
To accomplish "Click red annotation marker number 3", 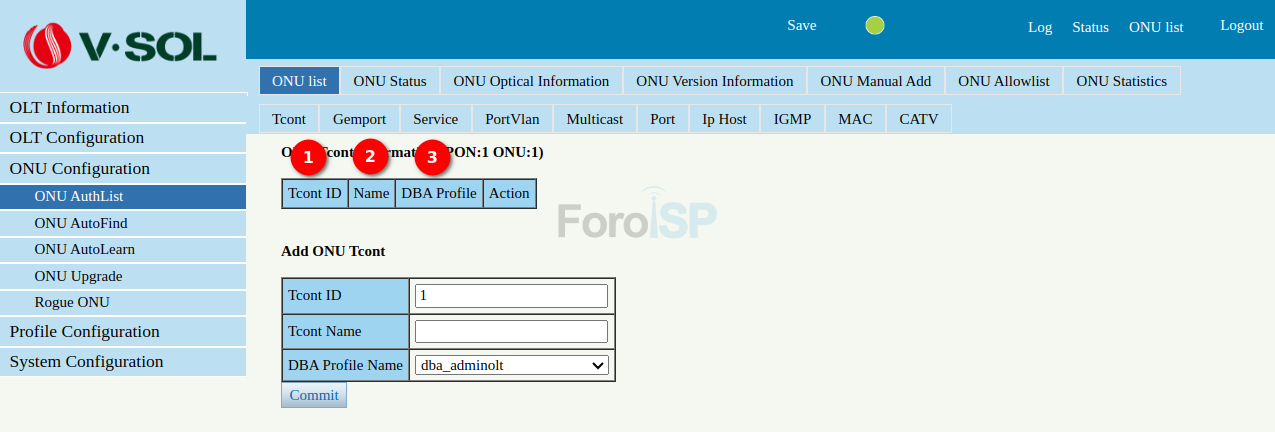I will (x=432, y=157).
